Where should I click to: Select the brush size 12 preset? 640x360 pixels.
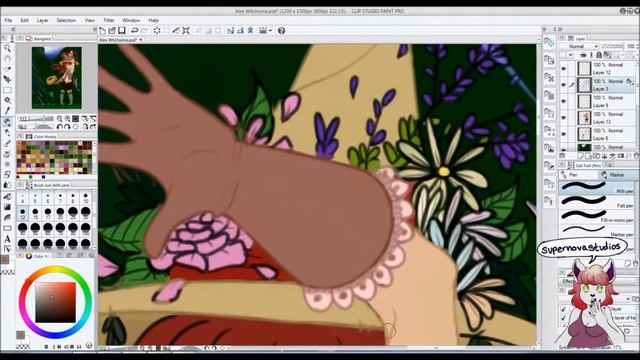[22, 213]
